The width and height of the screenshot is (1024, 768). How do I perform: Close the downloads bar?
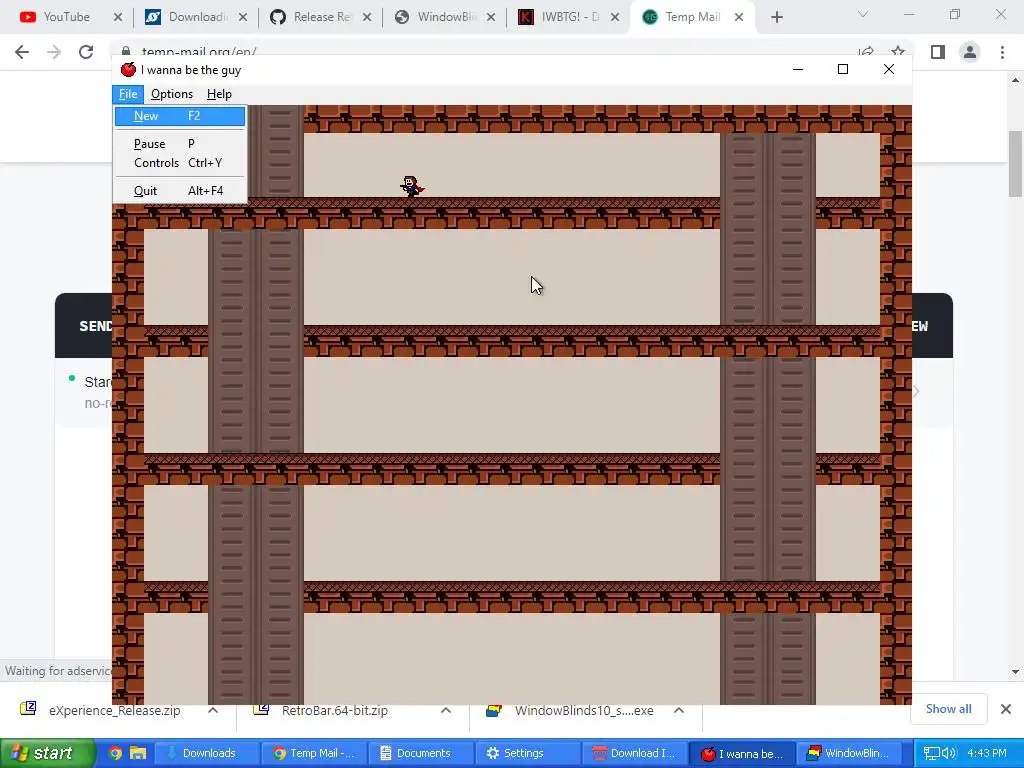pyautogui.click(x=1006, y=709)
